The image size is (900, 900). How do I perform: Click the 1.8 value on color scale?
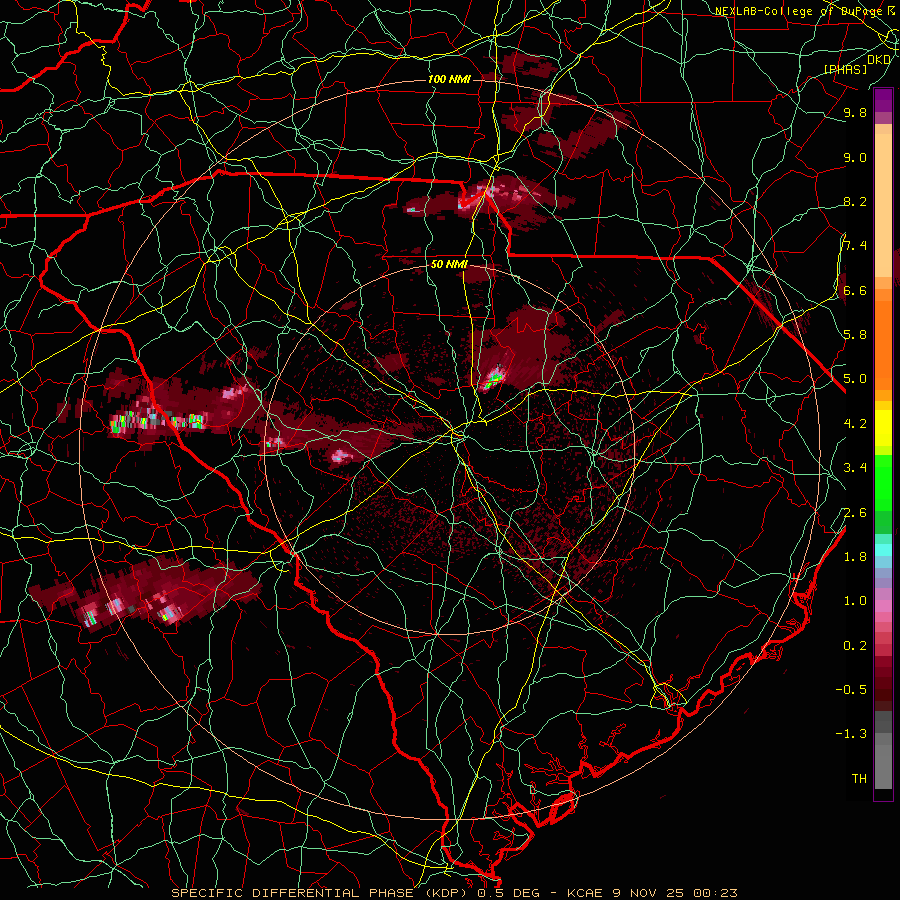click(x=855, y=557)
